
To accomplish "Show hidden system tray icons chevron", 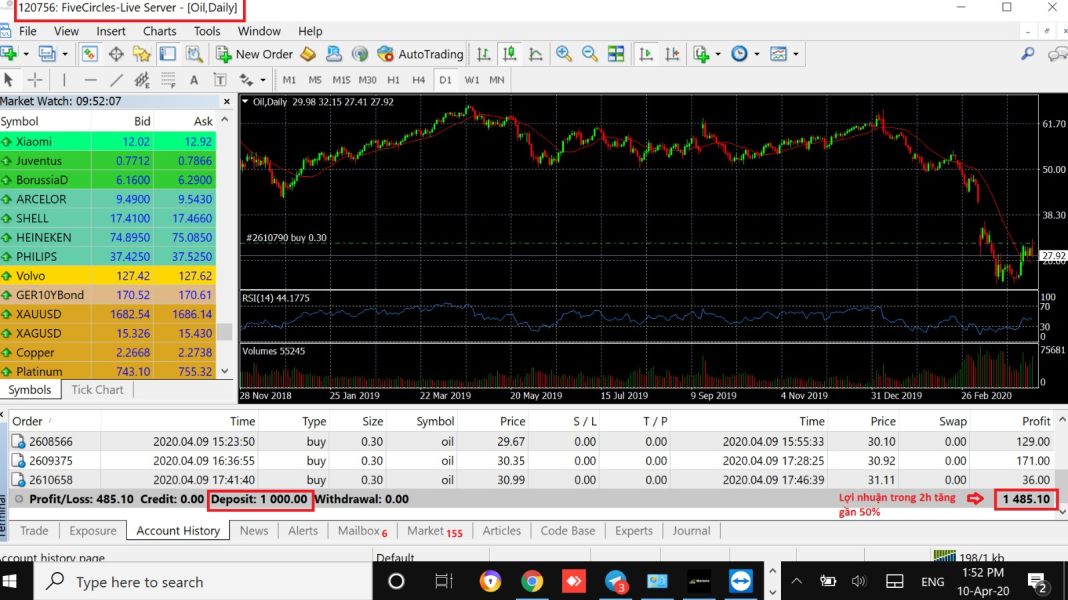I will click(796, 582).
